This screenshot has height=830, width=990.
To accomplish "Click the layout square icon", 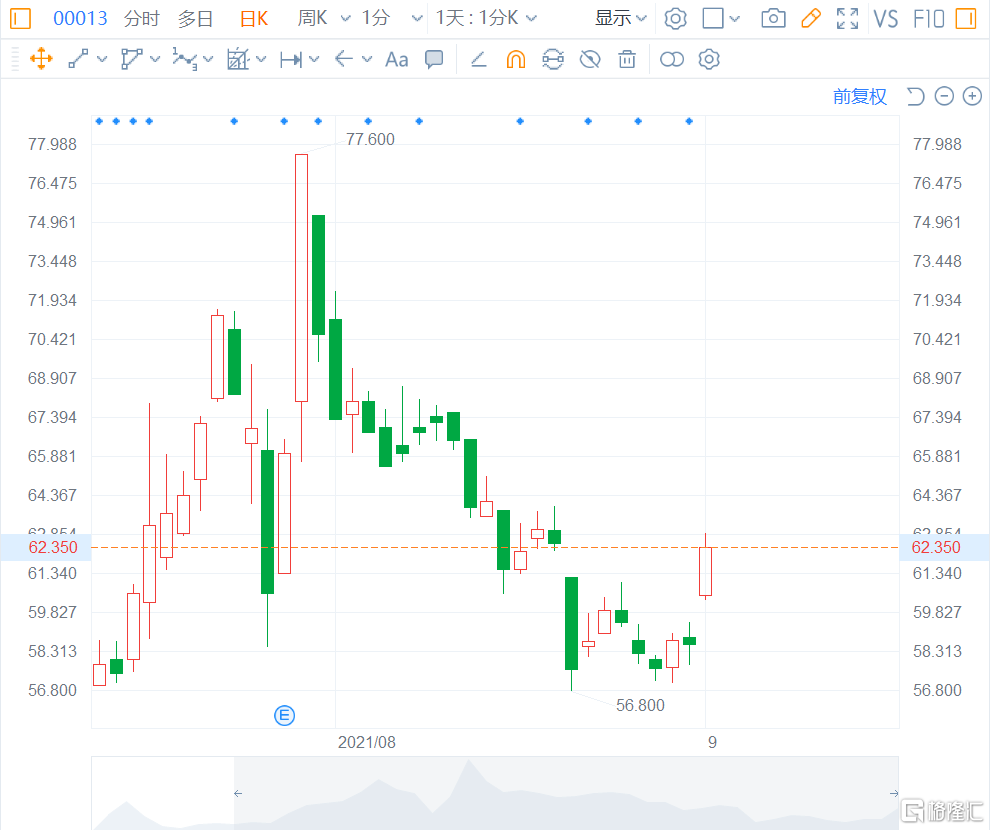I will [713, 18].
